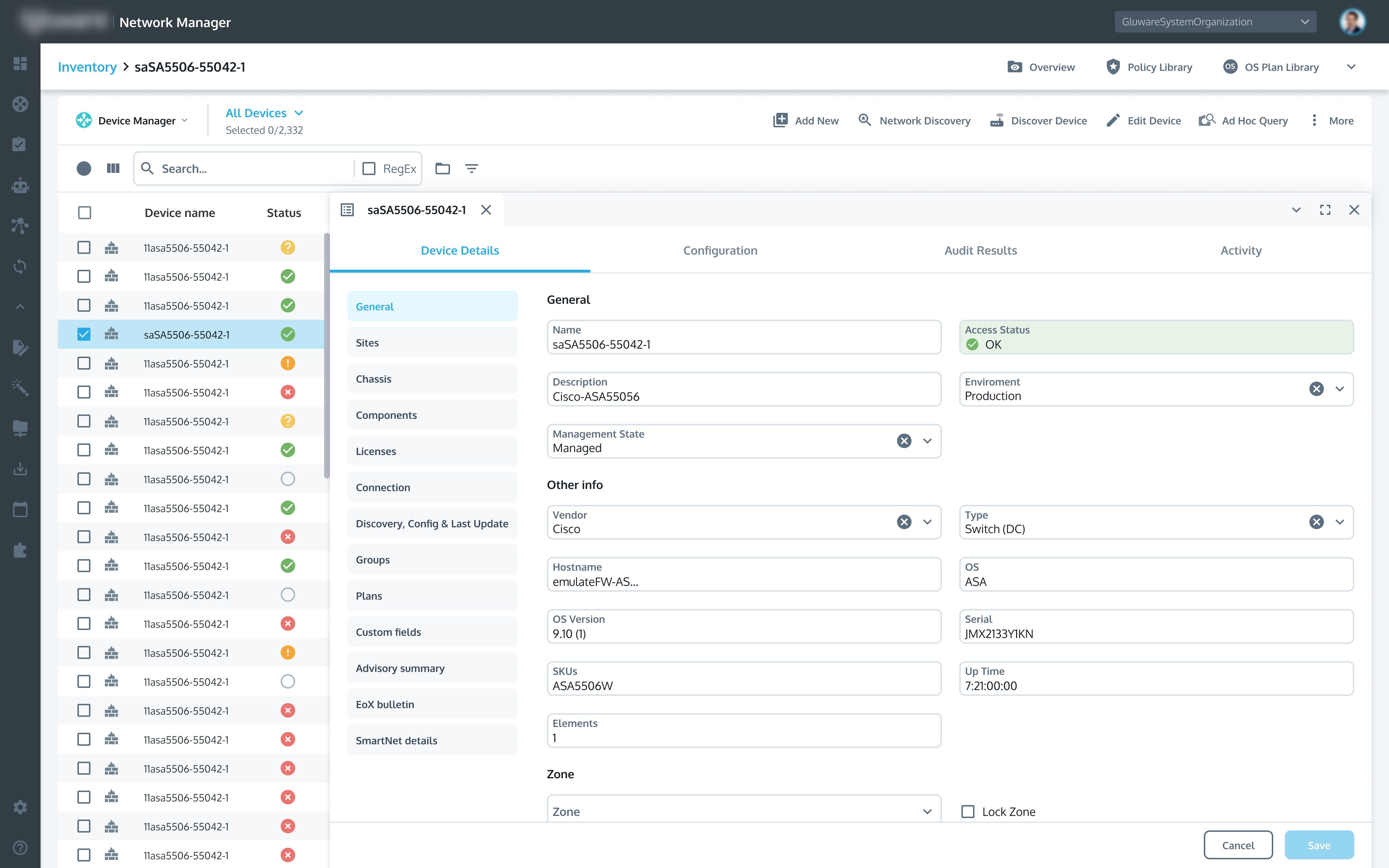Click the device list vertical scrollbar
This screenshot has height=868, width=1389.
[327, 356]
